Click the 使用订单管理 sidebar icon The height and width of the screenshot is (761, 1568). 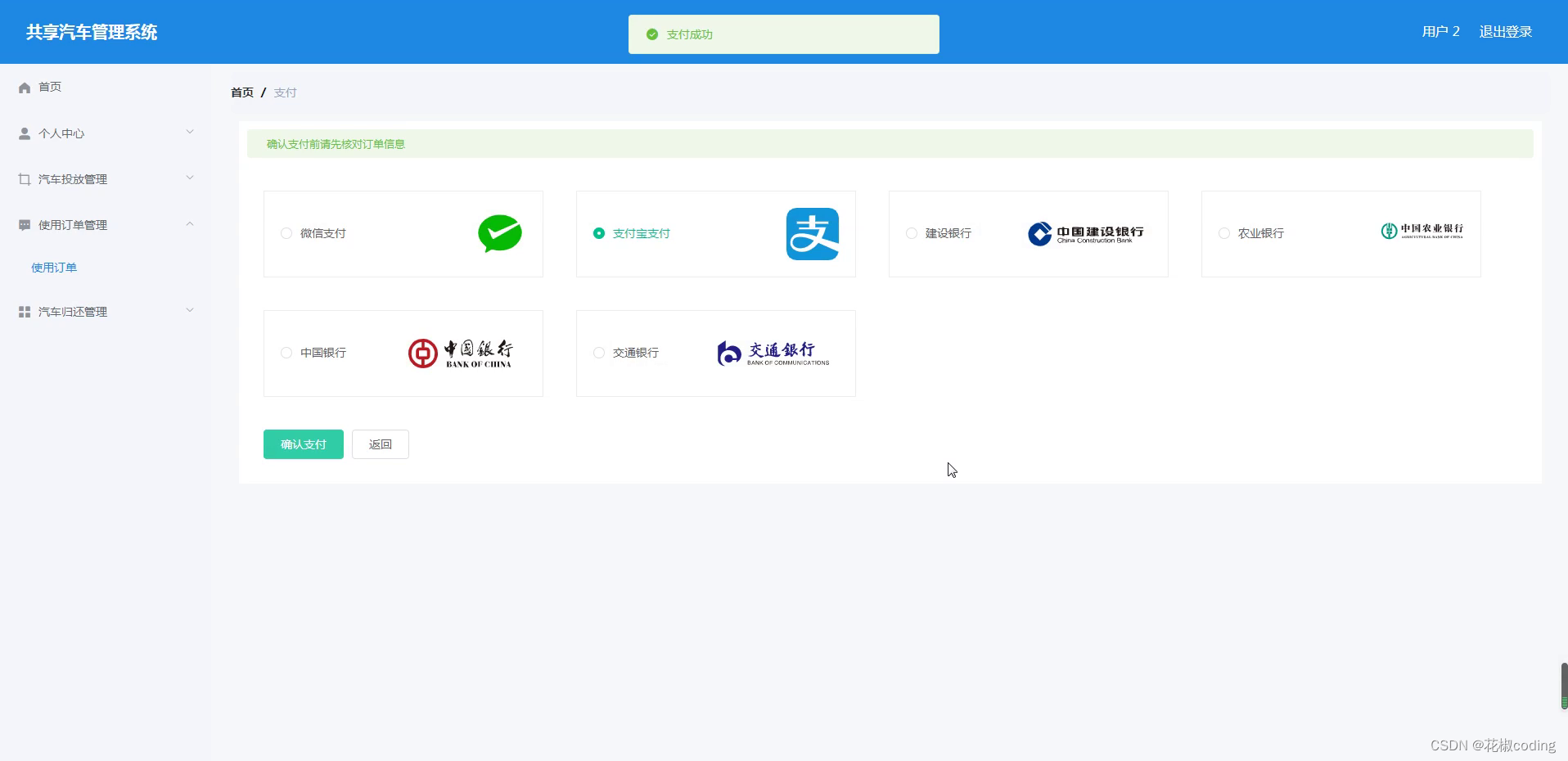[x=24, y=224]
